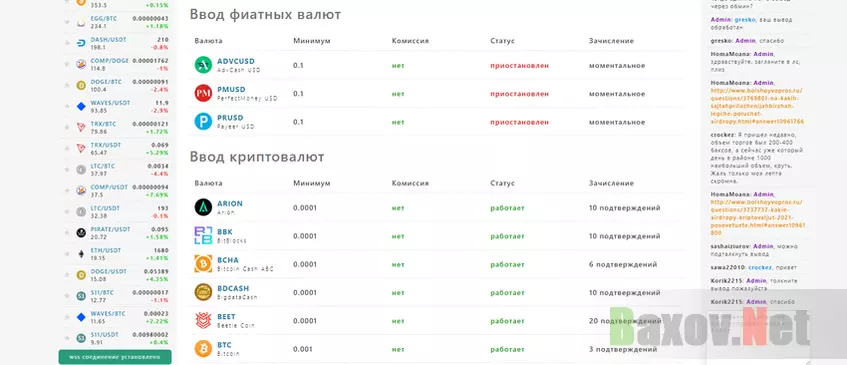This screenshot has height=365, width=847.
Task: Click the ARION coin black icon
Action: click(x=203, y=207)
